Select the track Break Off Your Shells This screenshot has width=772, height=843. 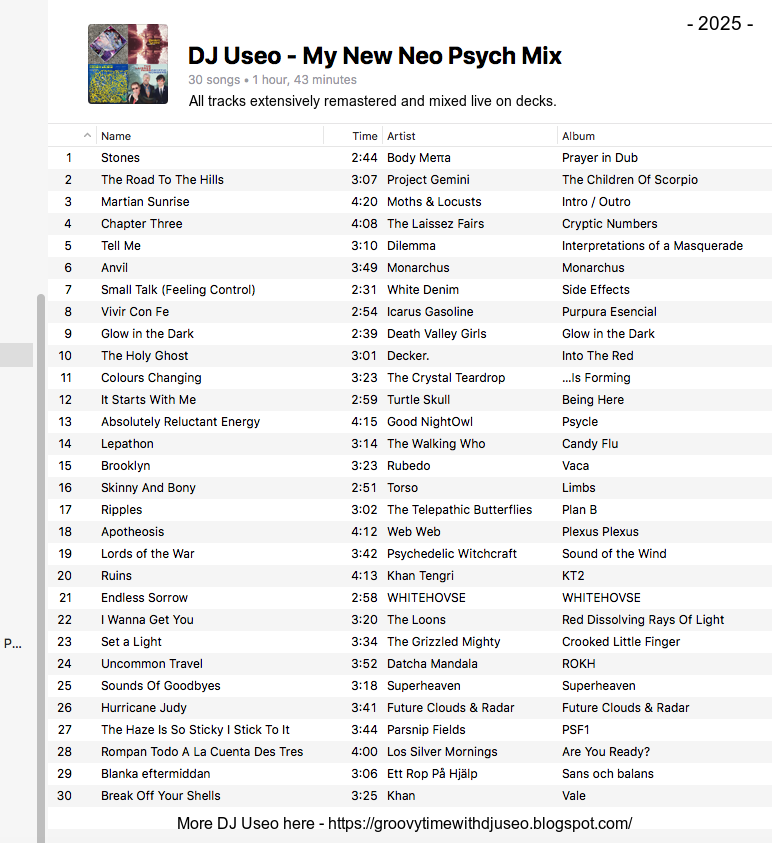tap(410, 796)
